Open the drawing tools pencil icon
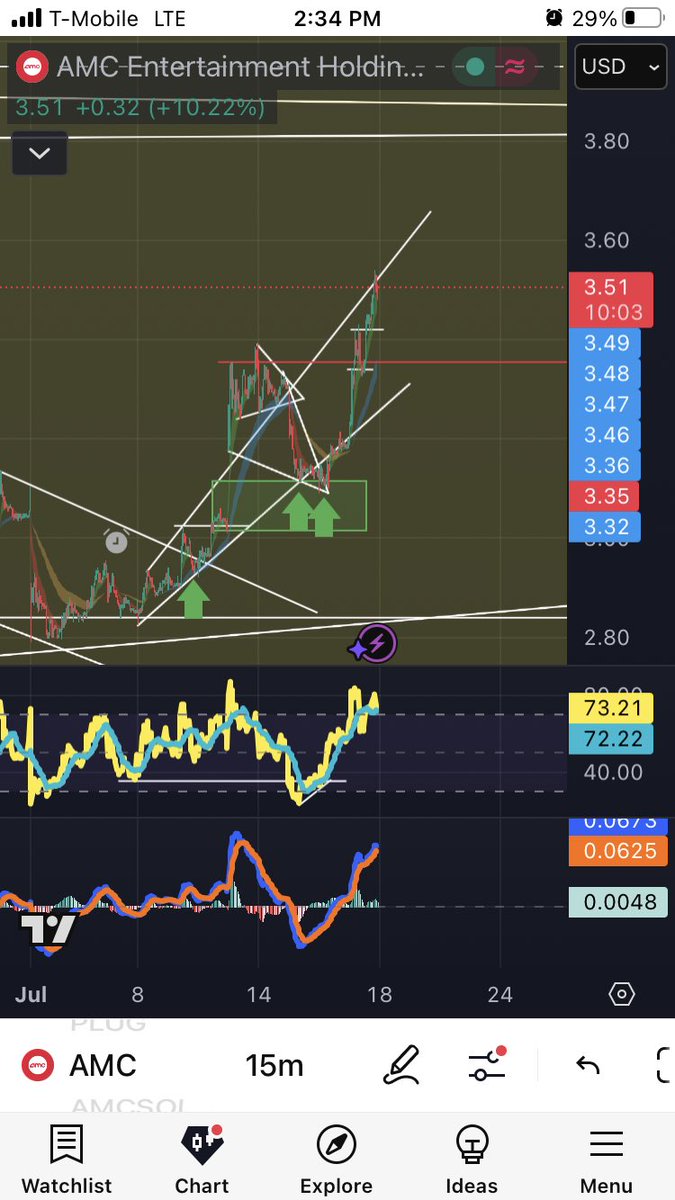 pyautogui.click(x=401, y=1065)
